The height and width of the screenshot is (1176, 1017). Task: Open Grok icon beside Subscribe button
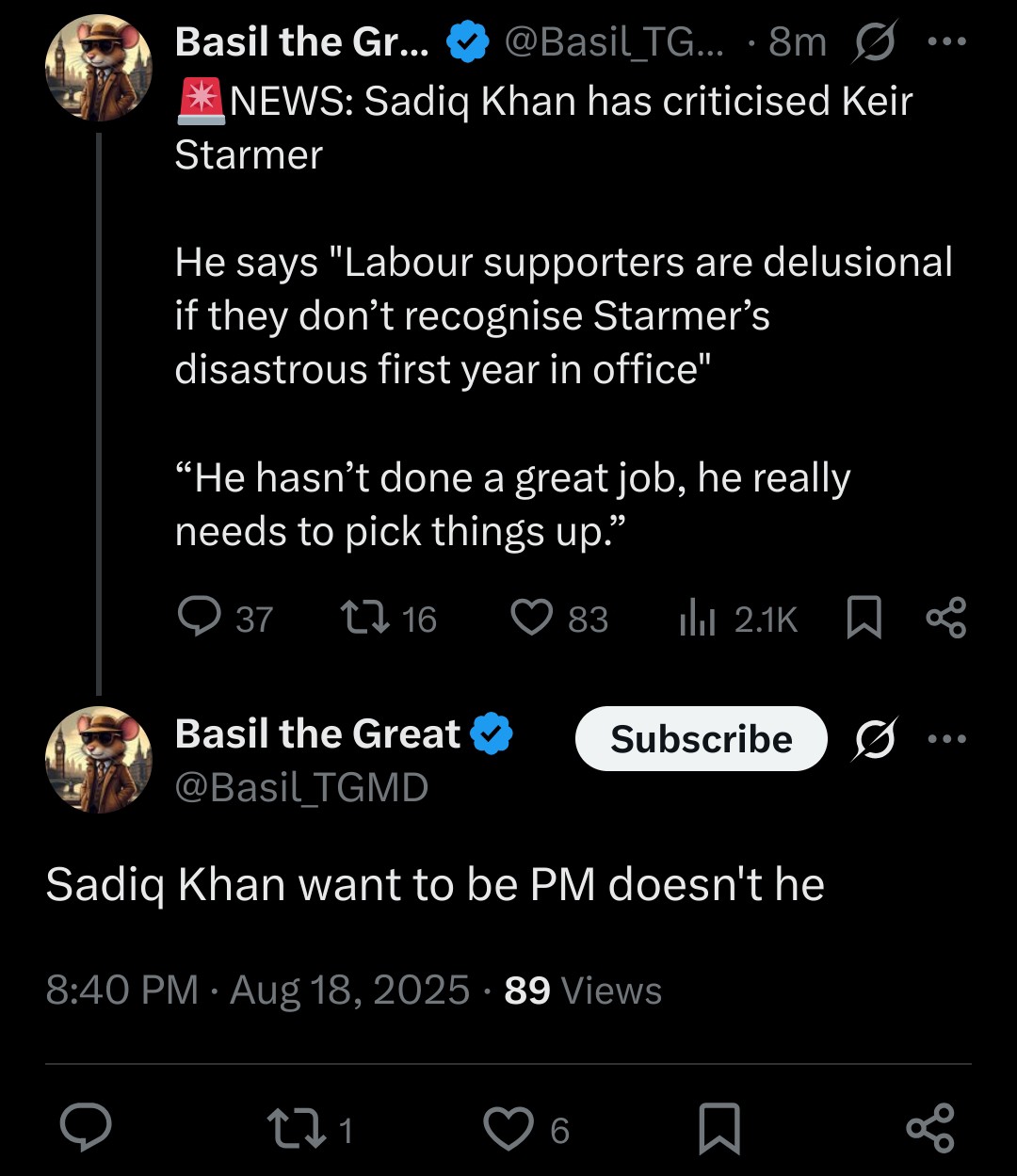[876, 739]
